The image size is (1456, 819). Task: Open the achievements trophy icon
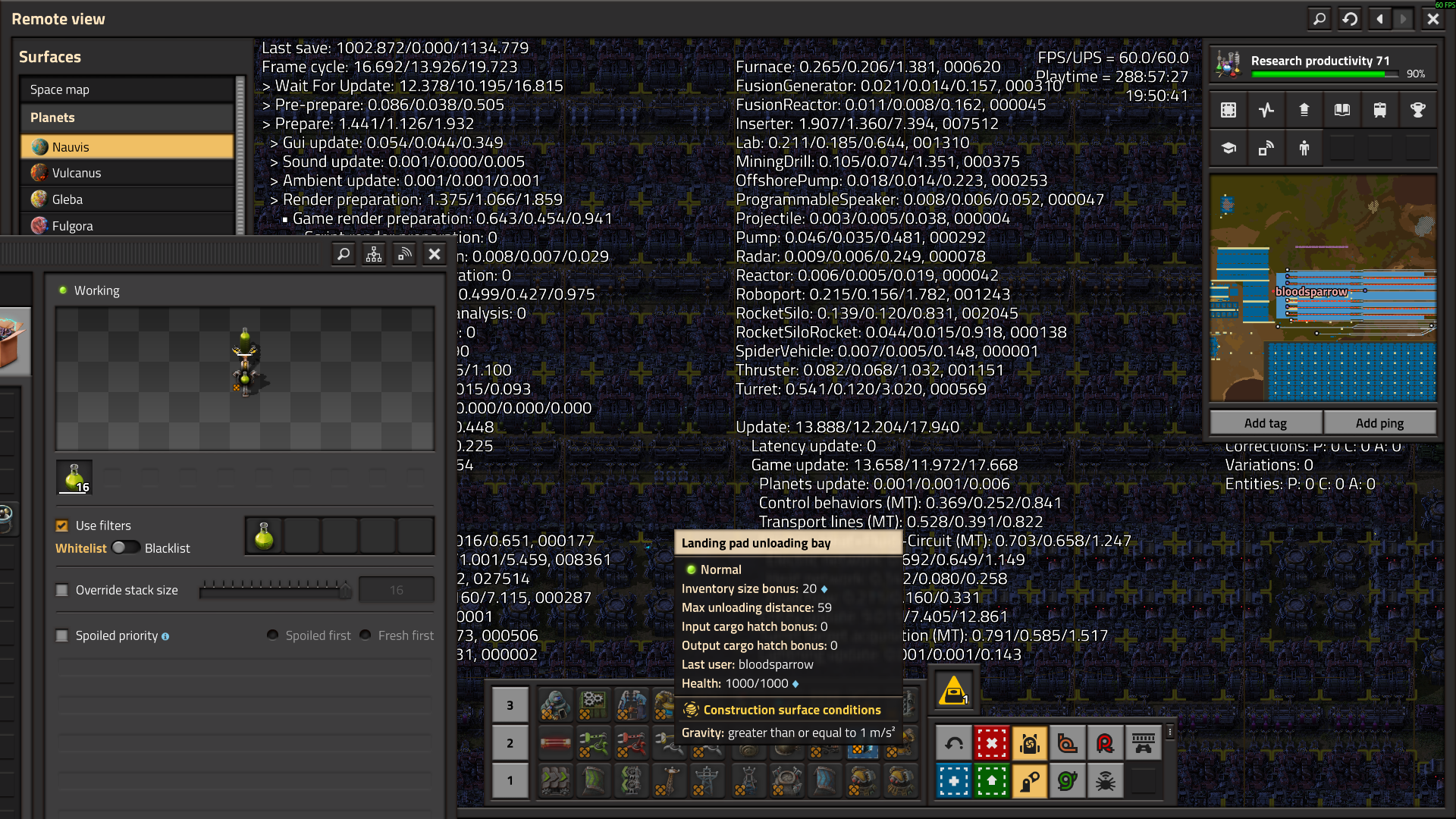[1417, 110]
